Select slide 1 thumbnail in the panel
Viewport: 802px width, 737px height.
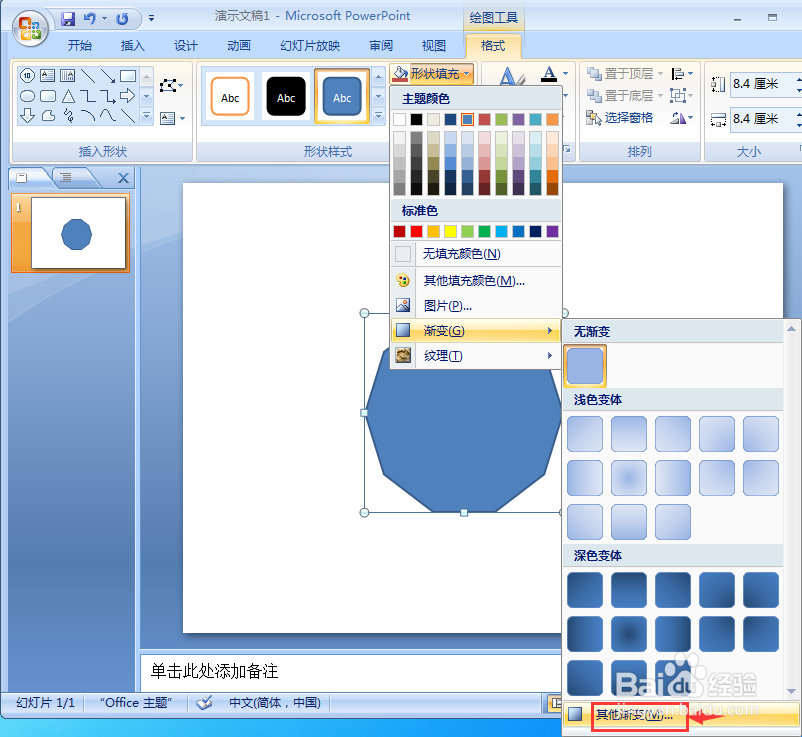click(x=78, y=233)
